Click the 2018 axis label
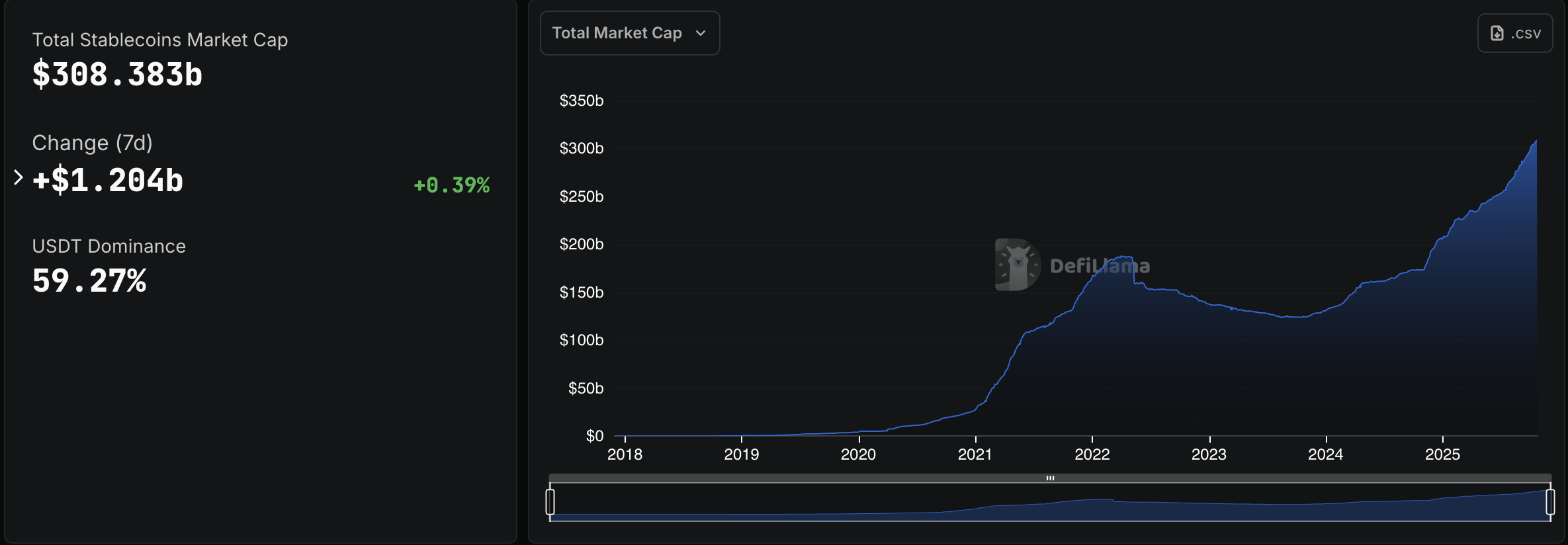The image size is (1568, 545). 625,454
